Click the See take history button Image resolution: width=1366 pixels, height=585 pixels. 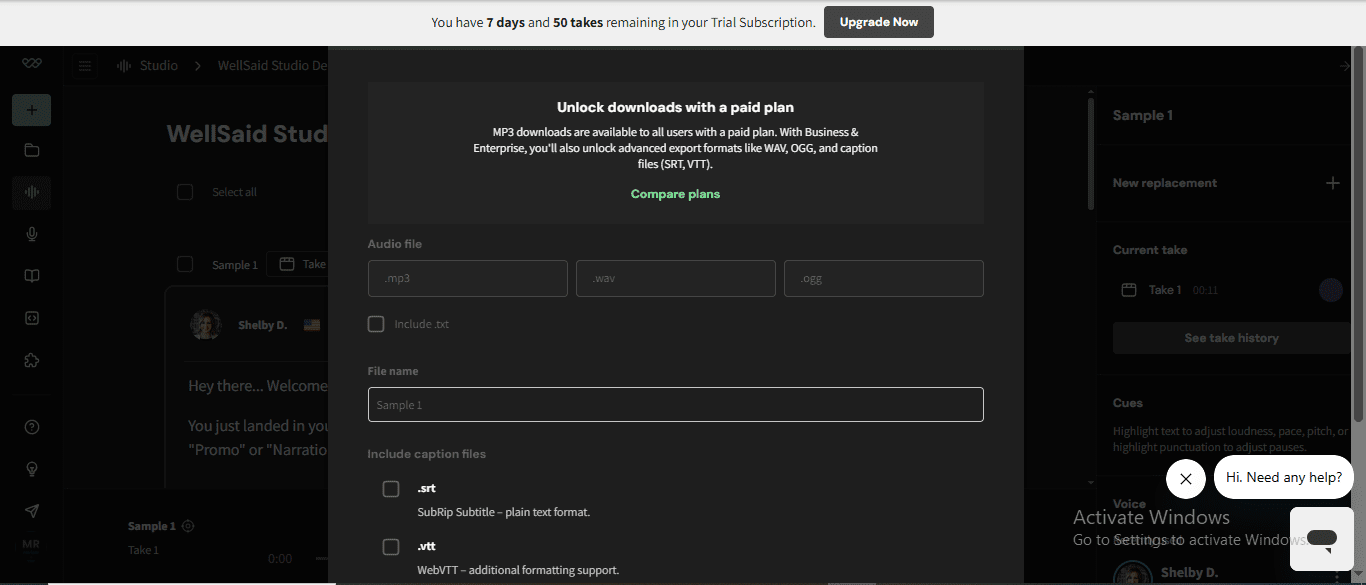[x=1231, y=338]
